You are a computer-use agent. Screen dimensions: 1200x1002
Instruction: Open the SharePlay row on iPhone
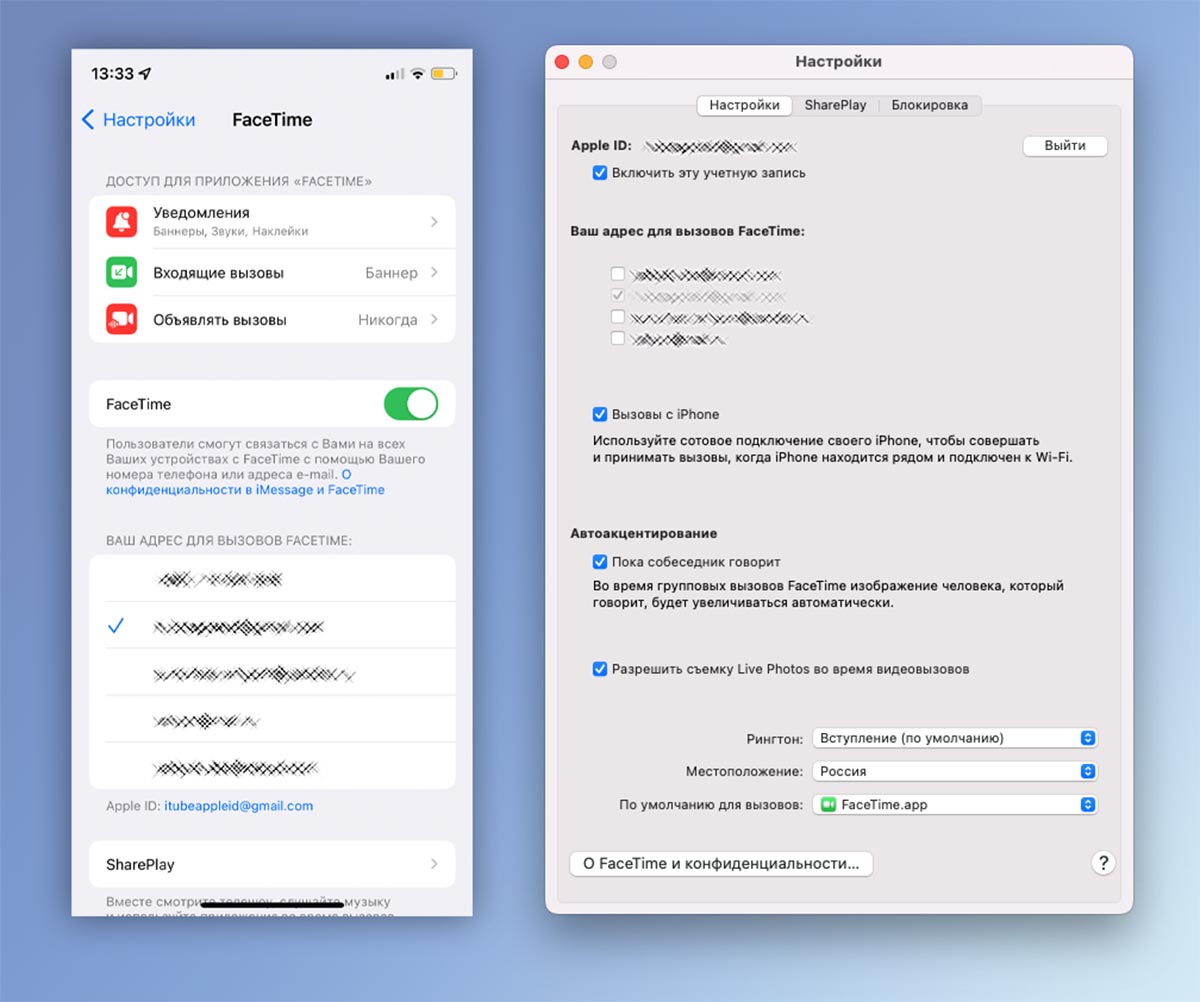[x=272, y=864]
